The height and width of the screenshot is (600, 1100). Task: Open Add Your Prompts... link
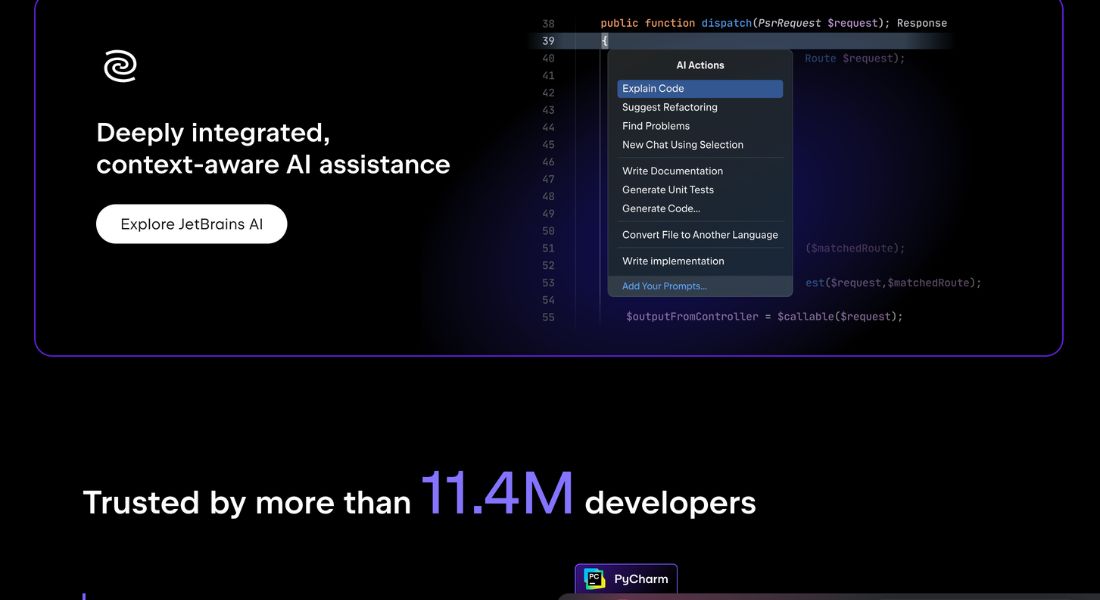click(664, 286)
